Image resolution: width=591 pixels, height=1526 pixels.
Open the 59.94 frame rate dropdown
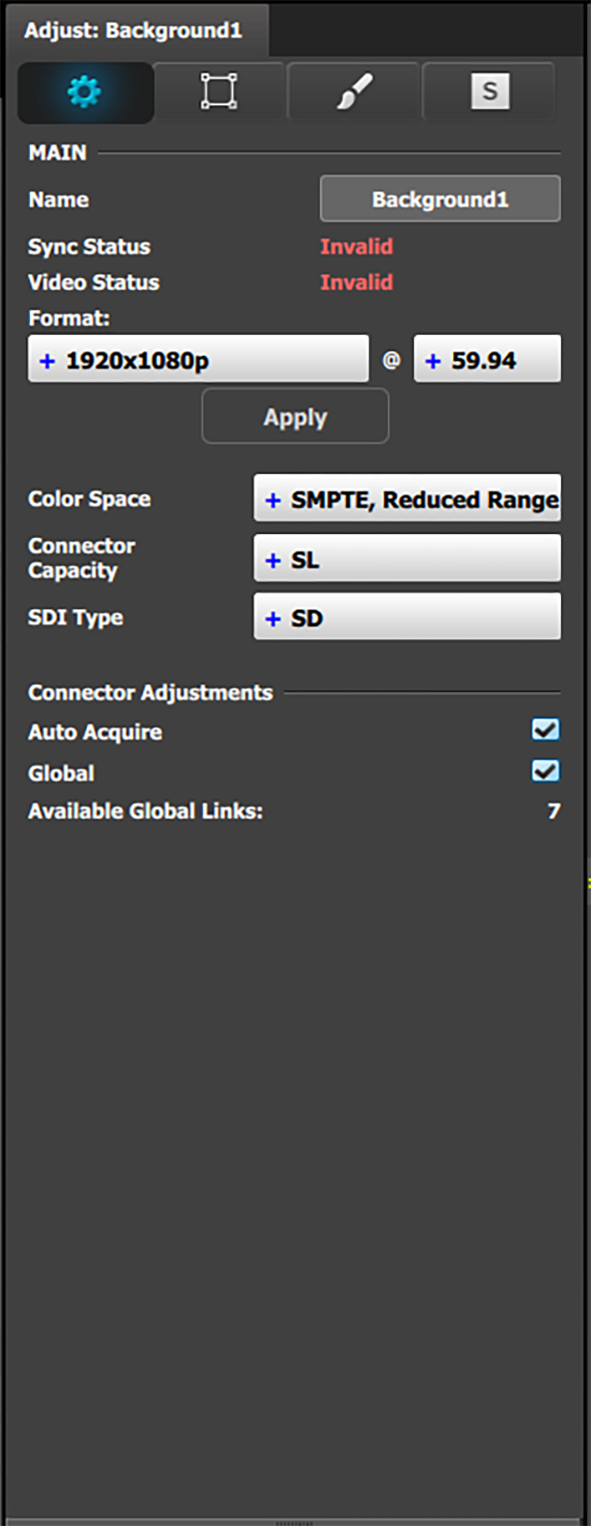pos(487,359)
